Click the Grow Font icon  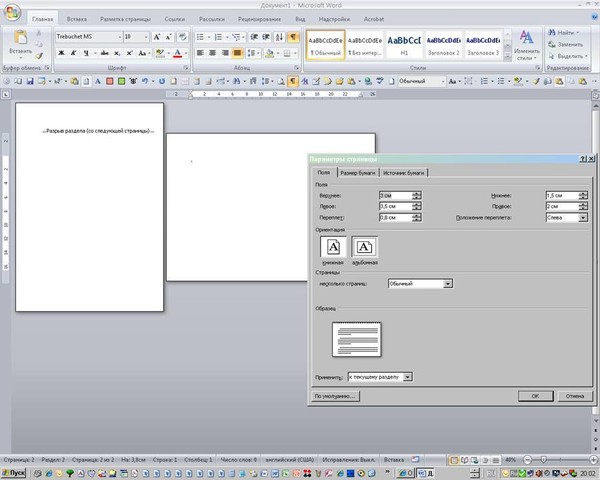pyautogui.click(x=157, y=37)
